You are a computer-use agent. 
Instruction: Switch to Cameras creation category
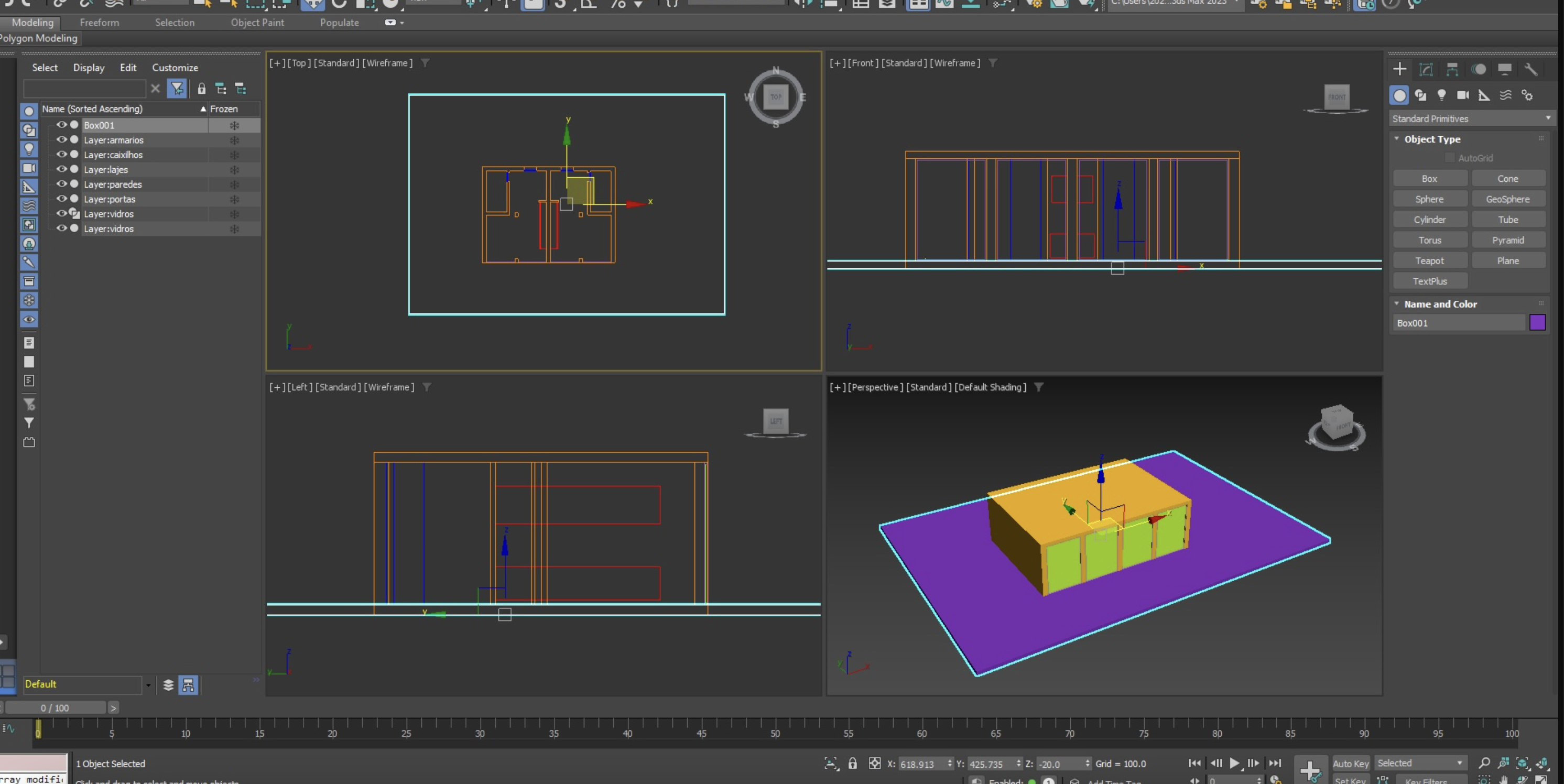point(1463,95)
